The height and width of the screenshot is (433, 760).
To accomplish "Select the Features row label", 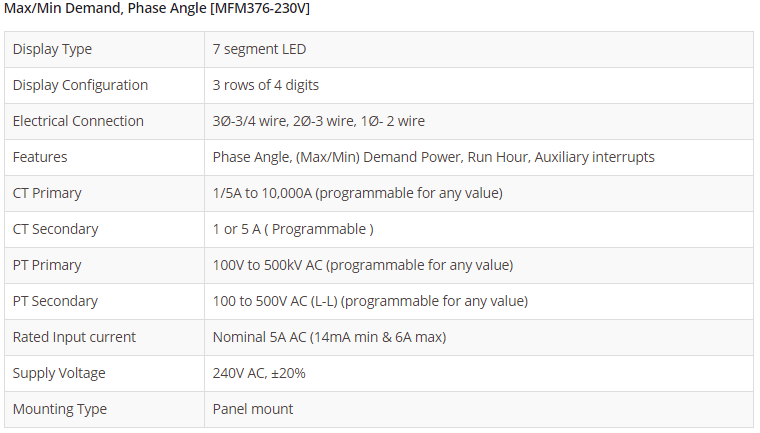I will [x=40, y=157].
